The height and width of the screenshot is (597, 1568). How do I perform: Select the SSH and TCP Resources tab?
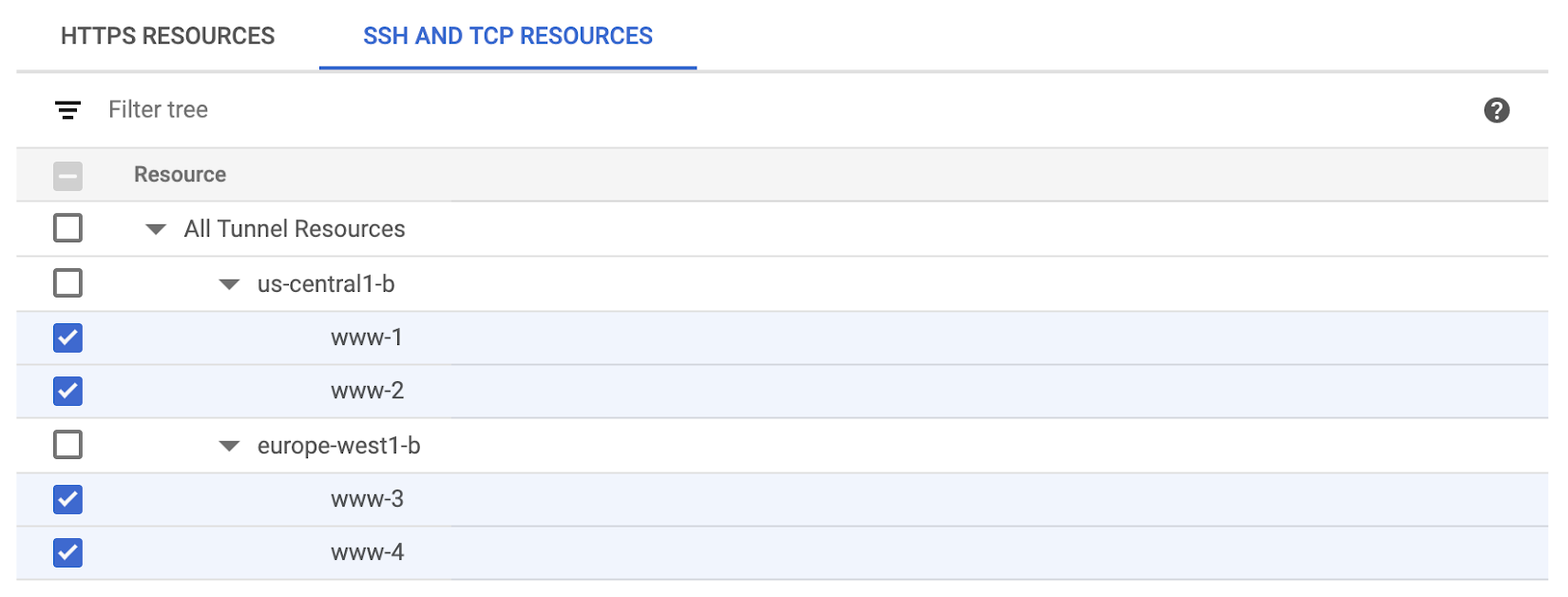(x=507, y=36)
